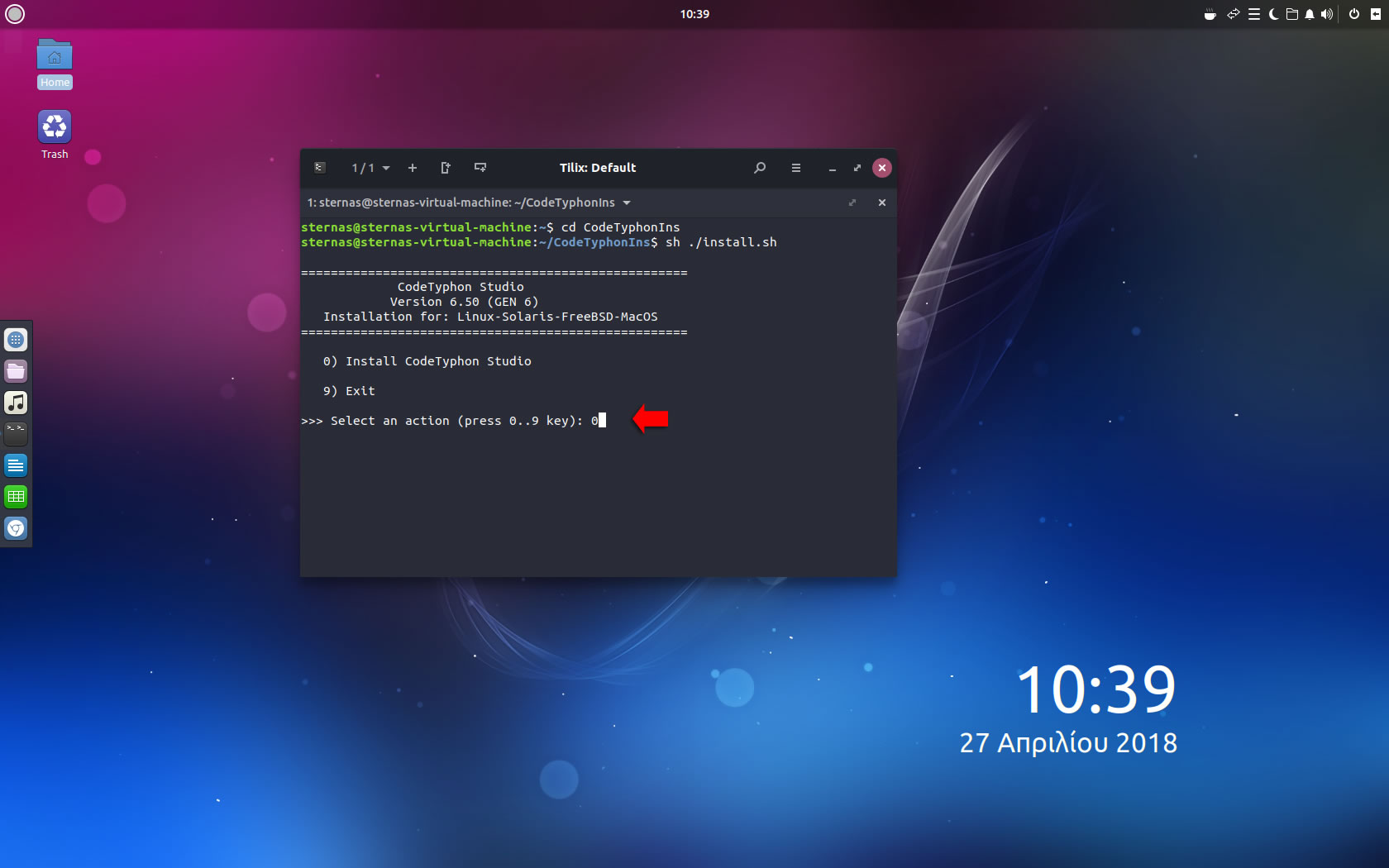The height and width of the screenshot is (868, 1389).
Task: Click the '9) Exit' line
Action: click(x=349, y=391)
